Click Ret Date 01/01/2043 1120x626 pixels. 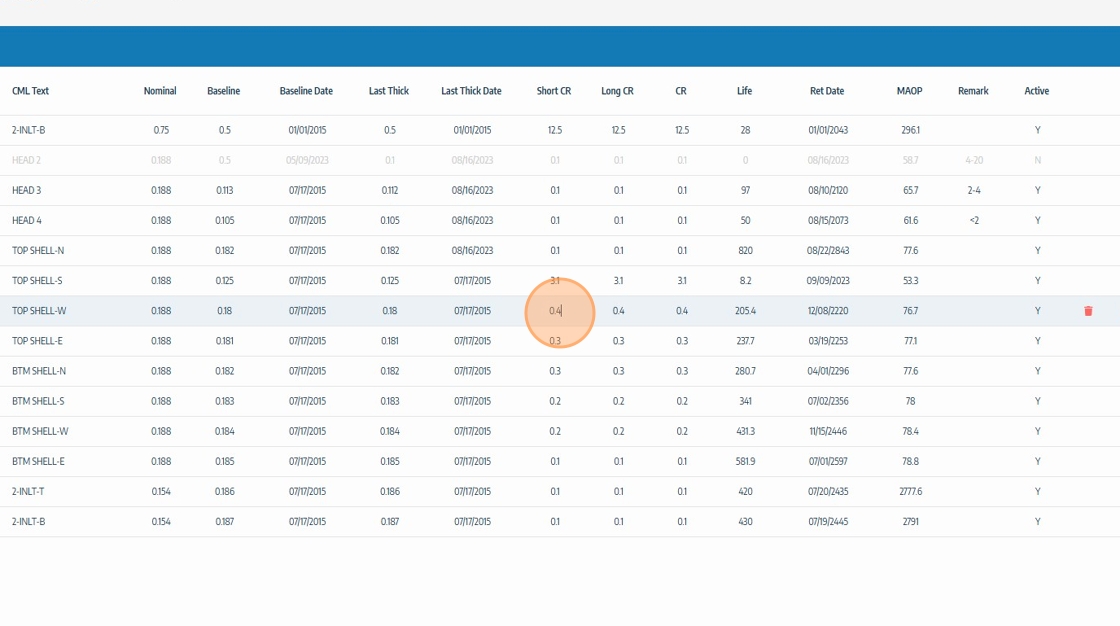click(x=828, y=130)
